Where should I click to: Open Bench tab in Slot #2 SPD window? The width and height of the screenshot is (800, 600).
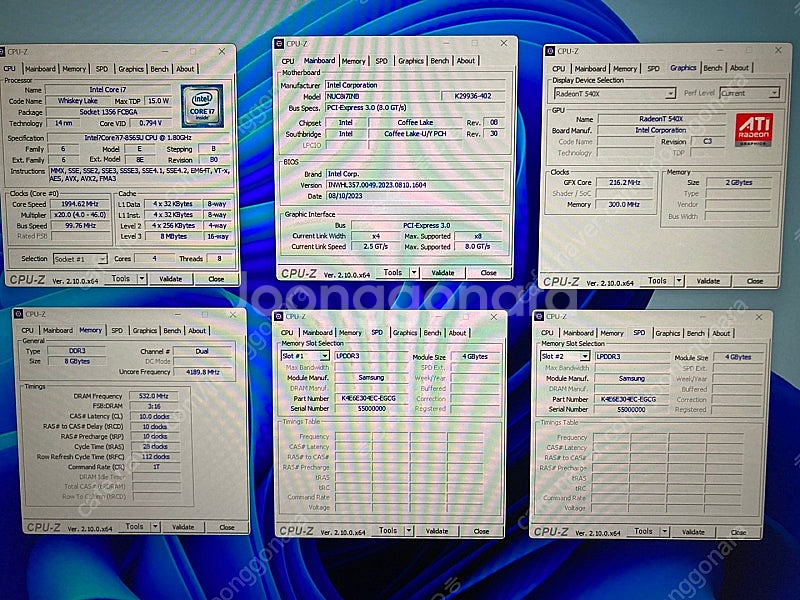[695, 333]
